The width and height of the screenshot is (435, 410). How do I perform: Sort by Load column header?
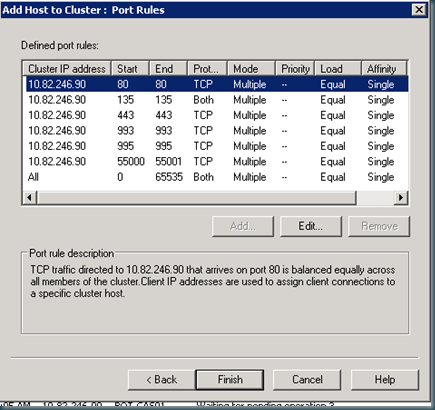(x=338, y=69)
